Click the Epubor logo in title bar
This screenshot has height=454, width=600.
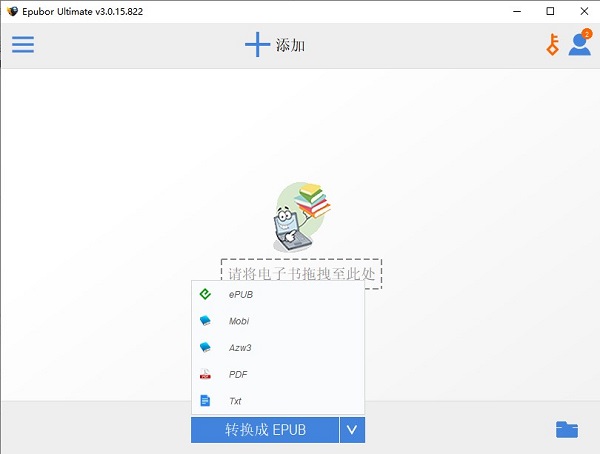(x=11, y=11)
